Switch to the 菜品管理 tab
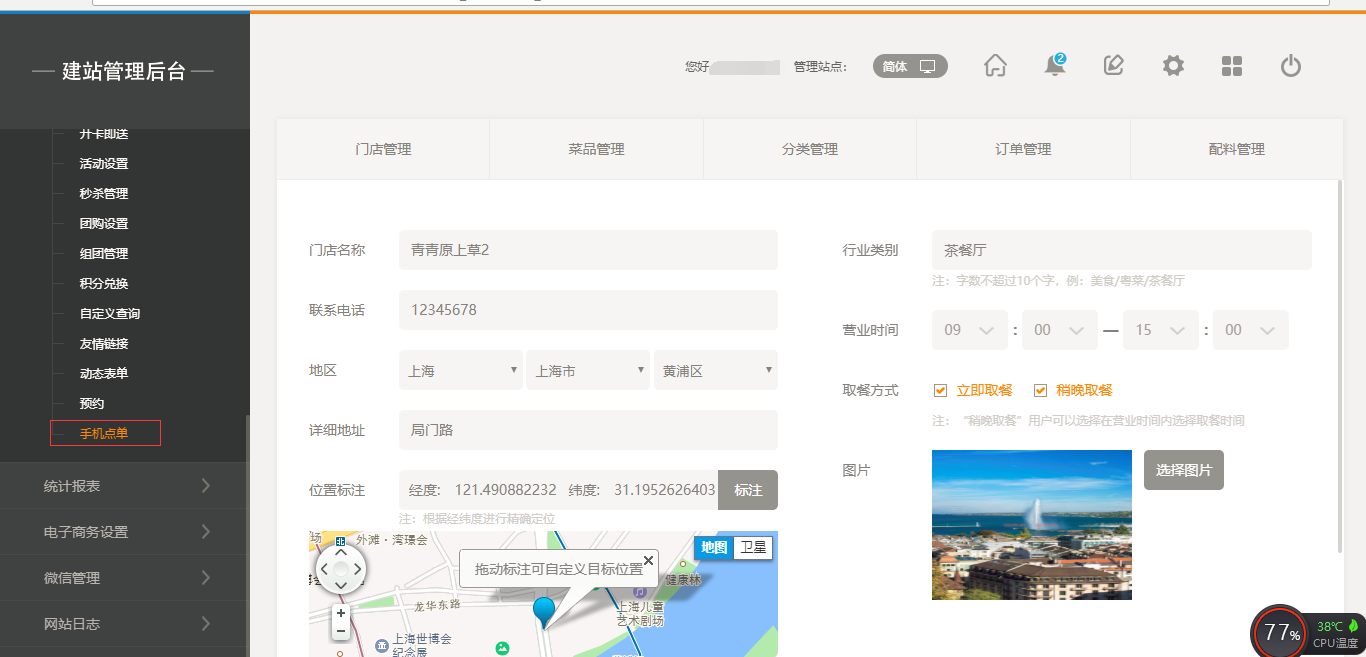This screenshot has height=657, width=1366. pyautogui.click(x=596, y=149)
